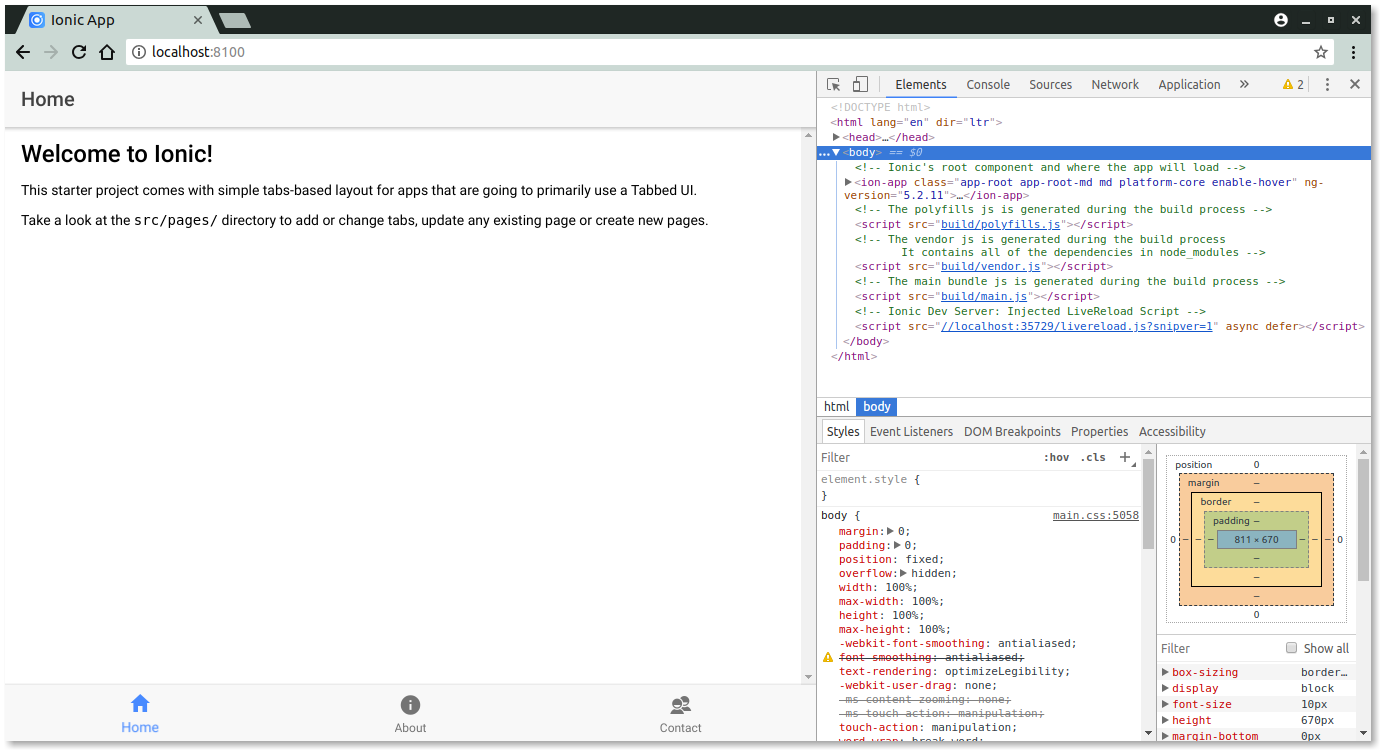Expand padding shorthand in body rule
Image resolution: width=1380 pixels, height=750 pixels.
click(898, 545)
